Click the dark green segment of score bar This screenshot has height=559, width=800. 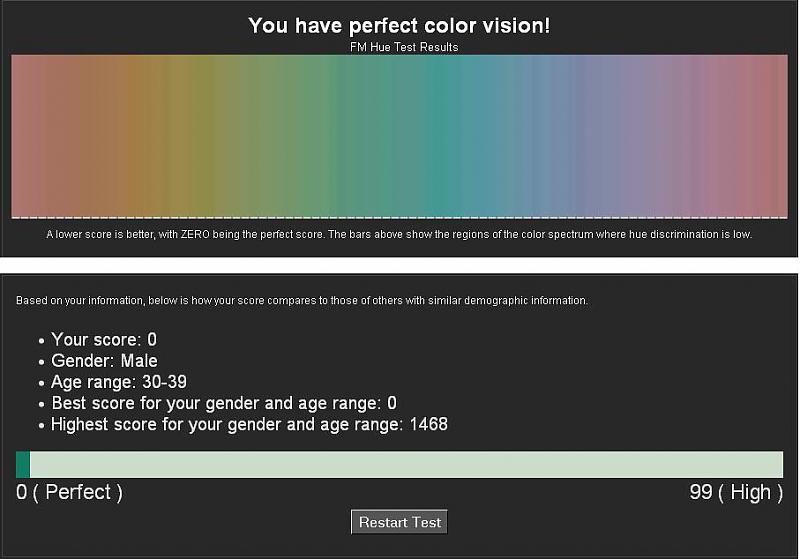click(x=23, y=464)
